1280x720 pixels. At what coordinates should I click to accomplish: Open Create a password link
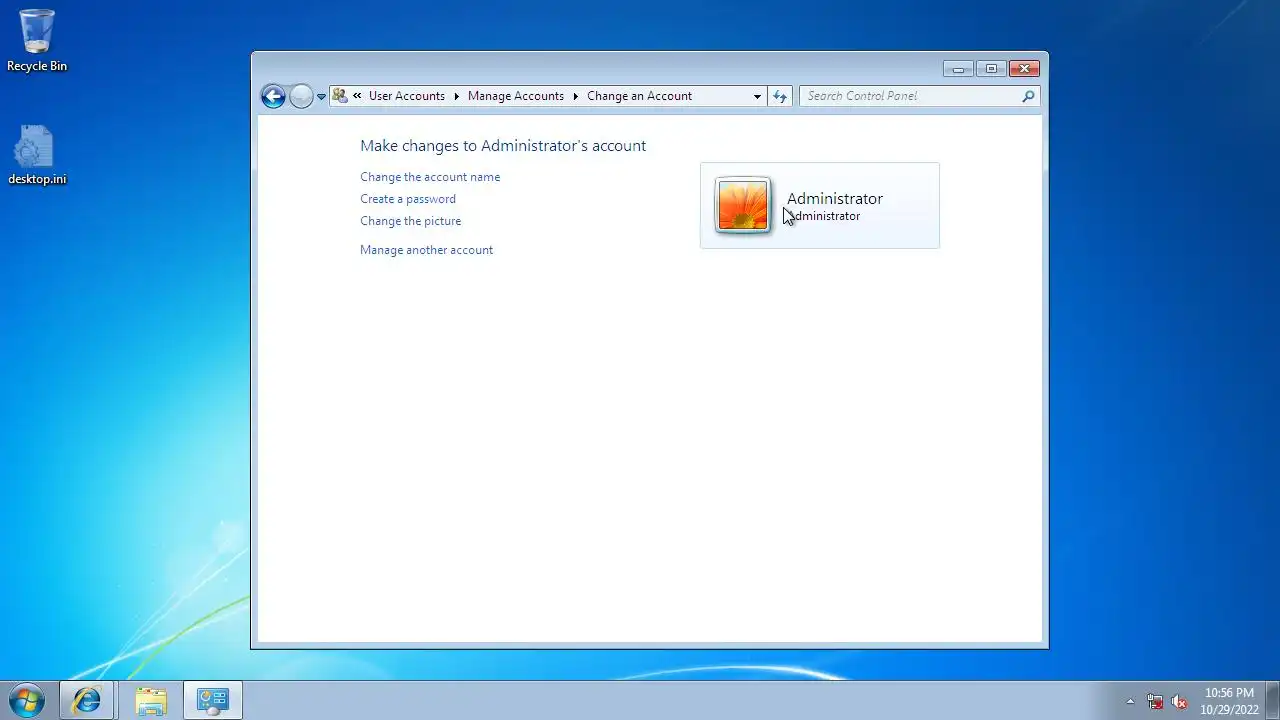pos(408,199)
